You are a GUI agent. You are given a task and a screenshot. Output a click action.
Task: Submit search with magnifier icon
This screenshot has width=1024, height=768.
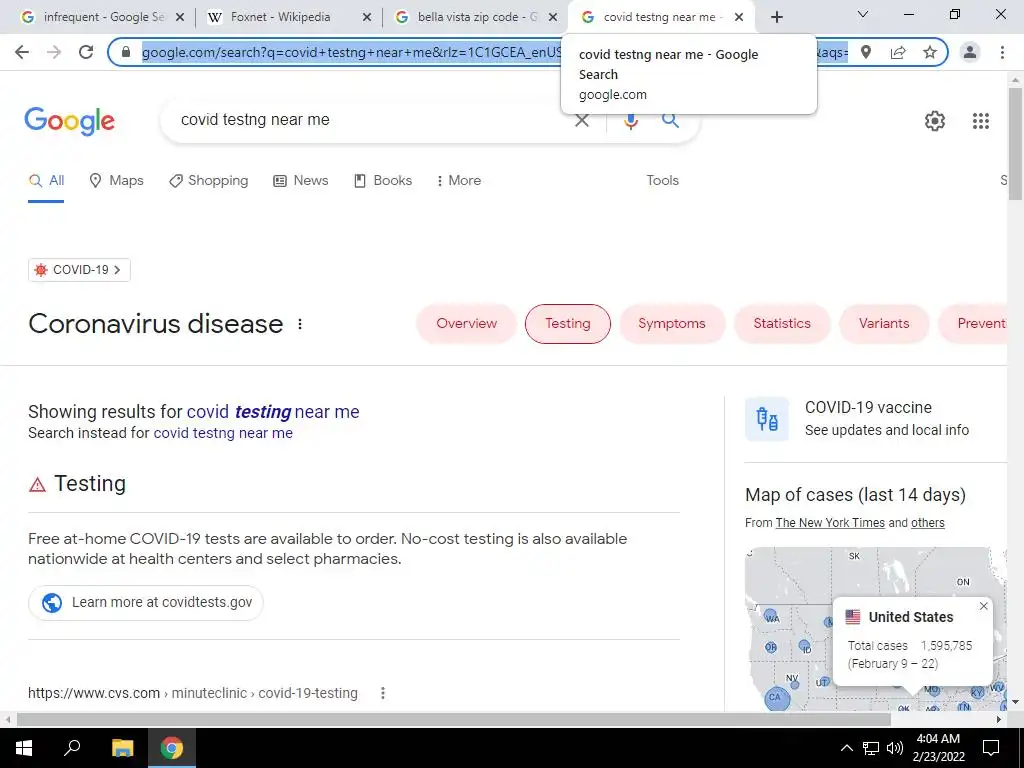tap(670, 120)
